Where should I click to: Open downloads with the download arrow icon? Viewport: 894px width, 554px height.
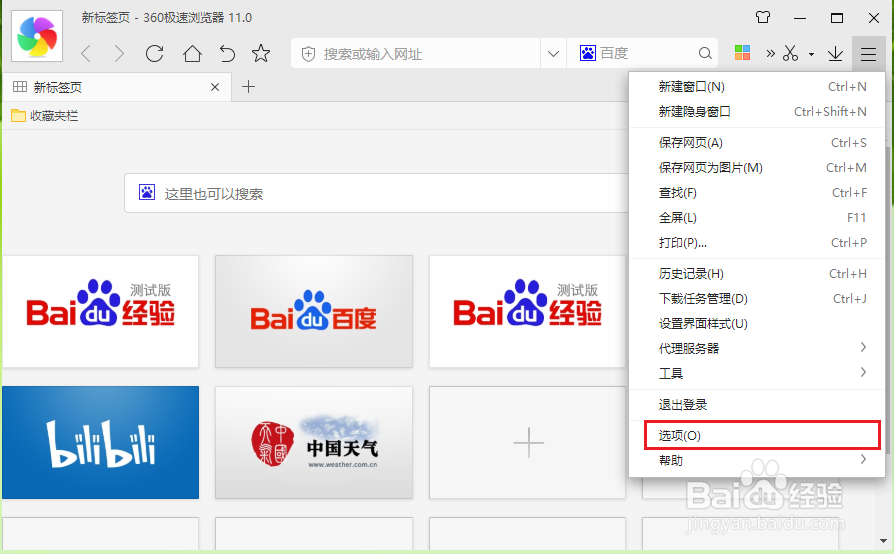835,54
